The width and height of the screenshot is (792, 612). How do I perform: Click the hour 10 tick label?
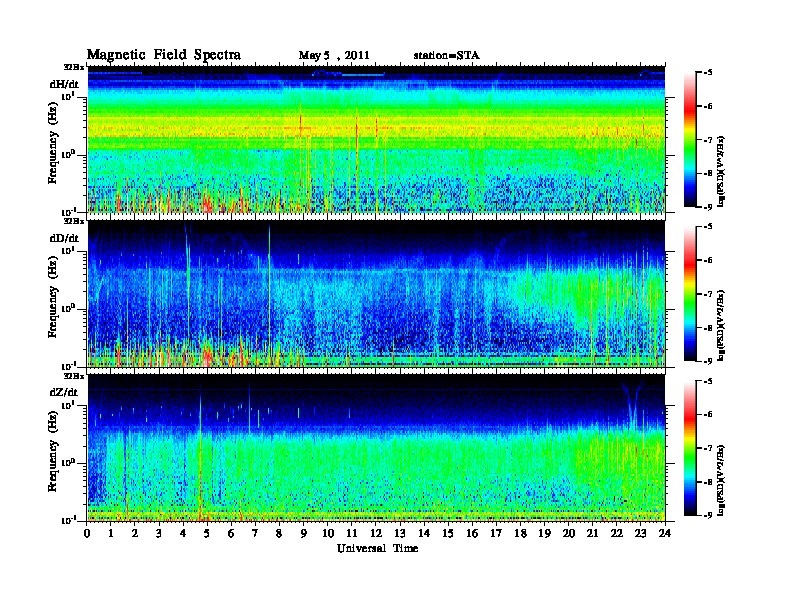328,534
